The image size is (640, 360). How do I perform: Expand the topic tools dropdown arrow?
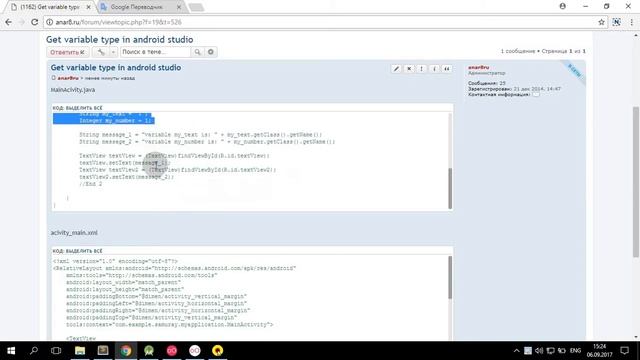[113, 52]
